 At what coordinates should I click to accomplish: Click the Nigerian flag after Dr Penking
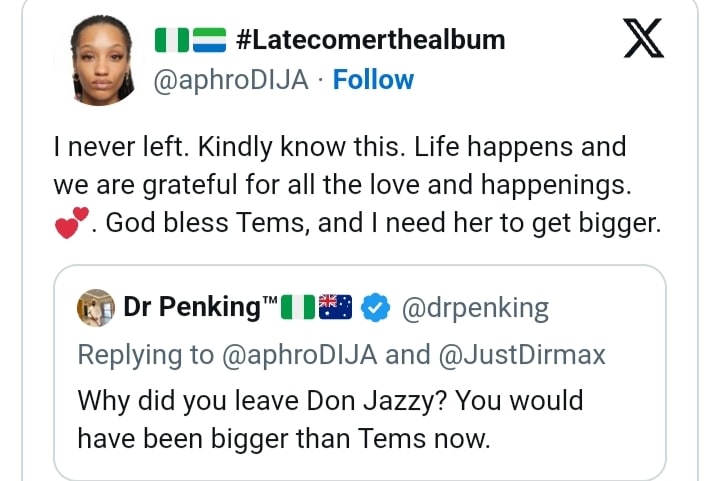(x=298, y=308)
